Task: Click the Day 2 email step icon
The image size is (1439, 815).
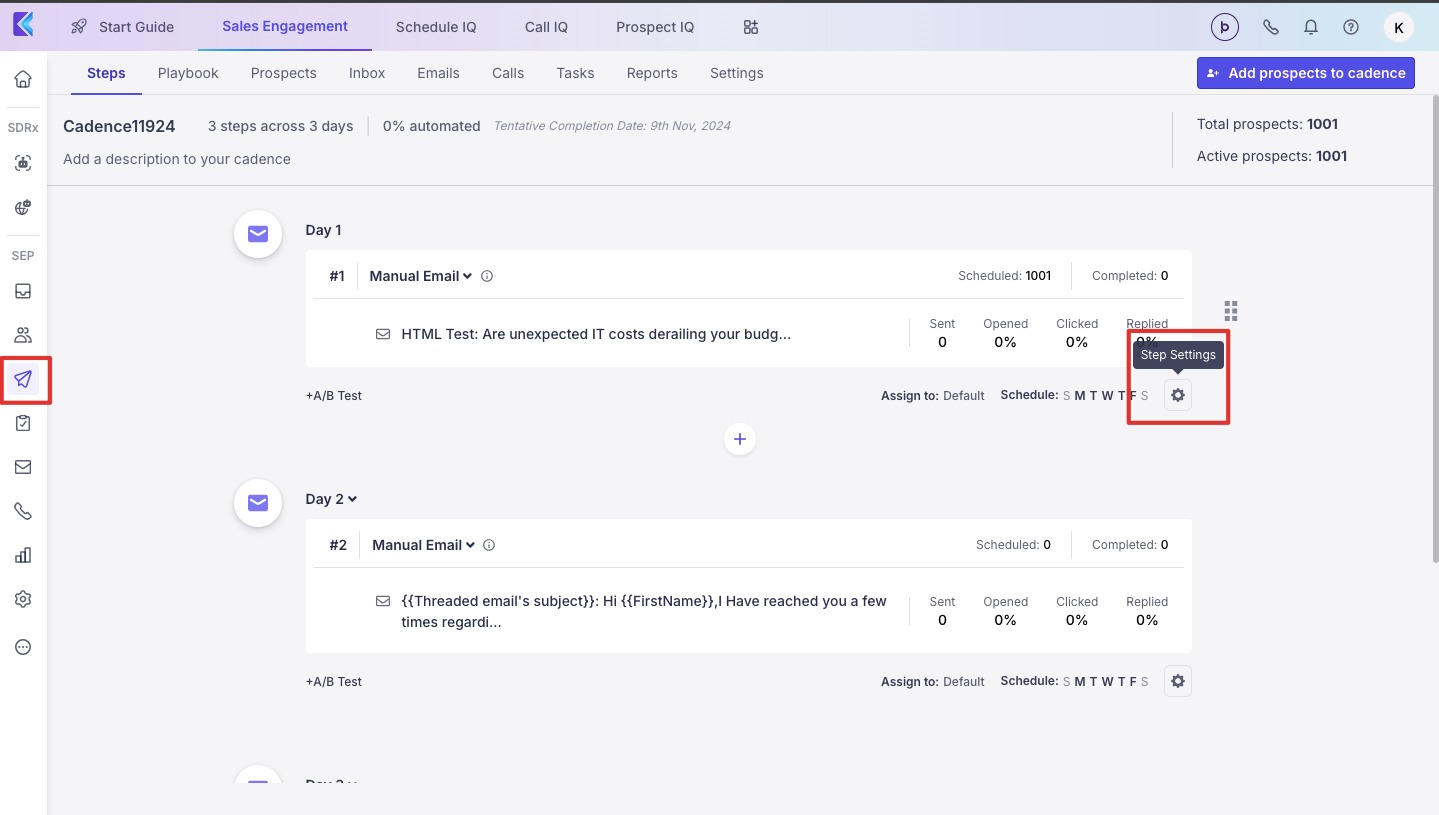Action: click(258, 503)
